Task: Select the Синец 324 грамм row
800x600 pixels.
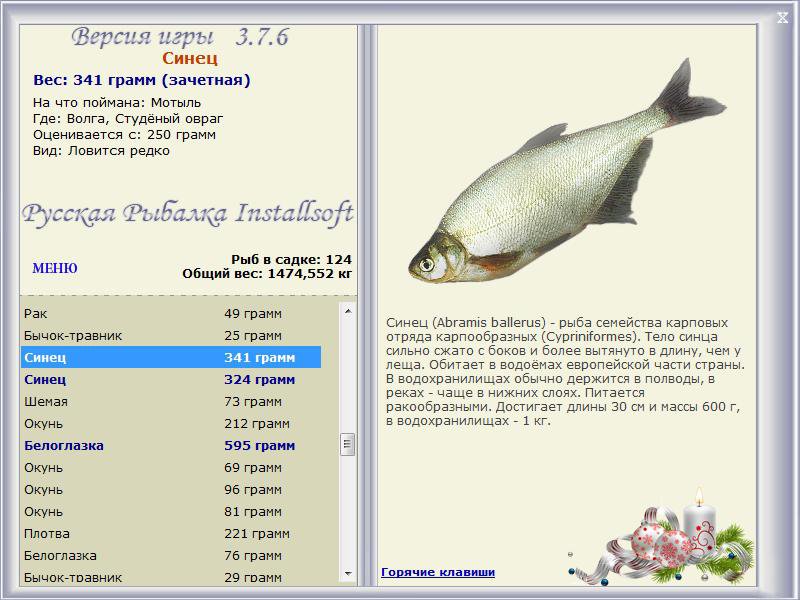Action: pos(171,379)
